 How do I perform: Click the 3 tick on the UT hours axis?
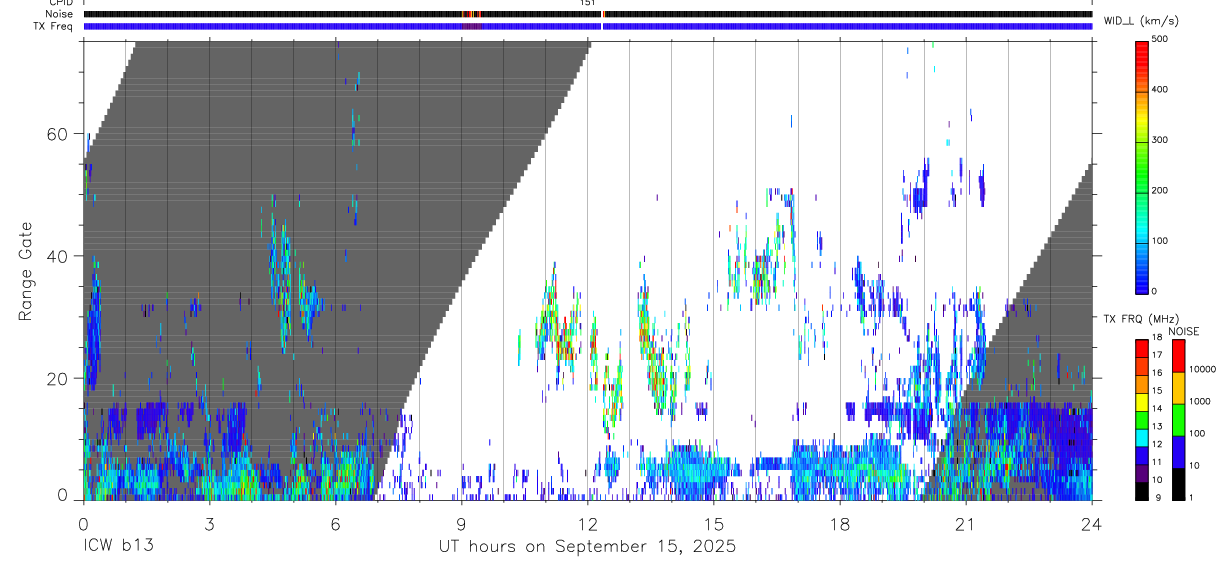[209, 523]
